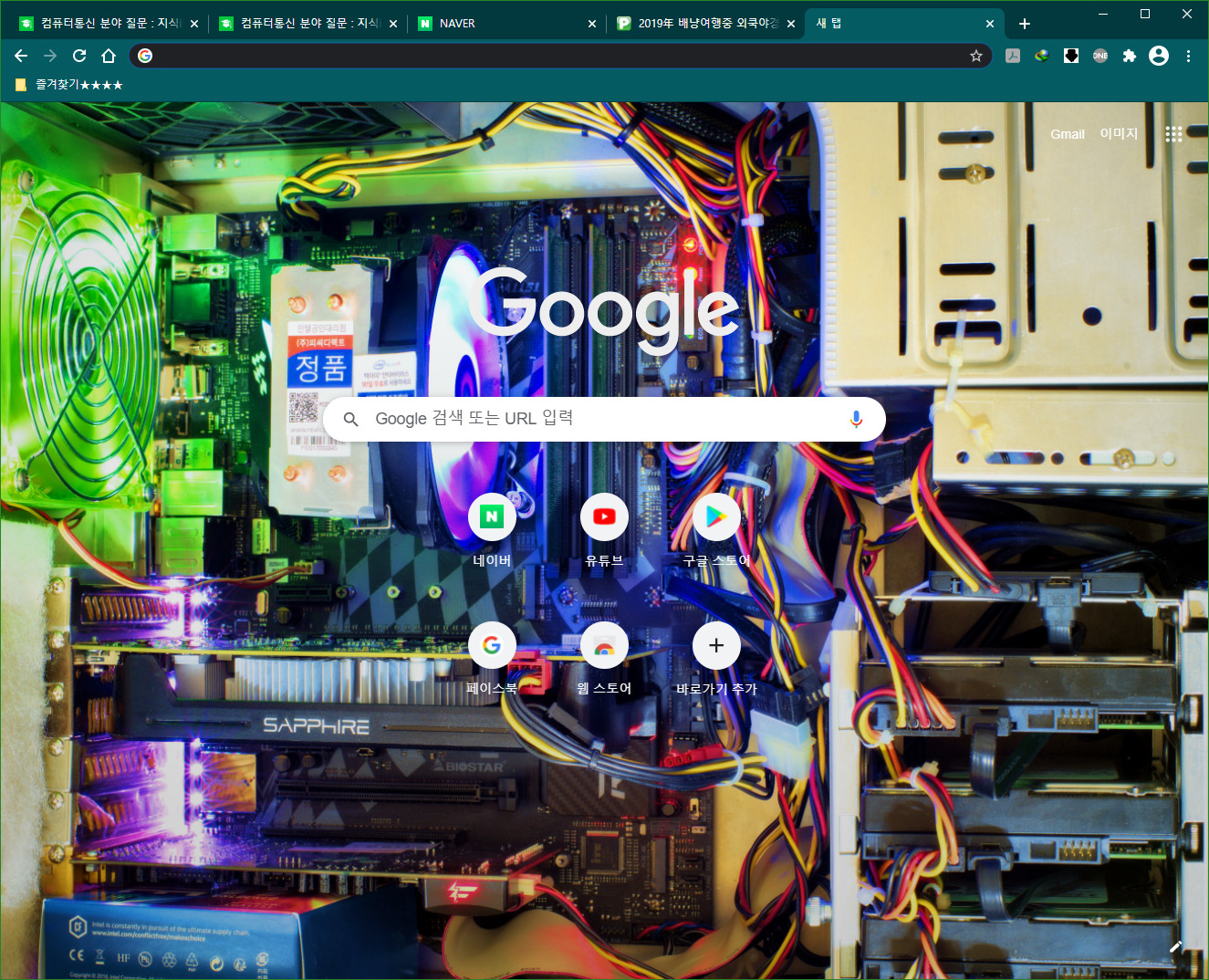This screenshot has width=1209, height=980.
Task: Open the 이미지 link
Action: tap(1119, 133)
